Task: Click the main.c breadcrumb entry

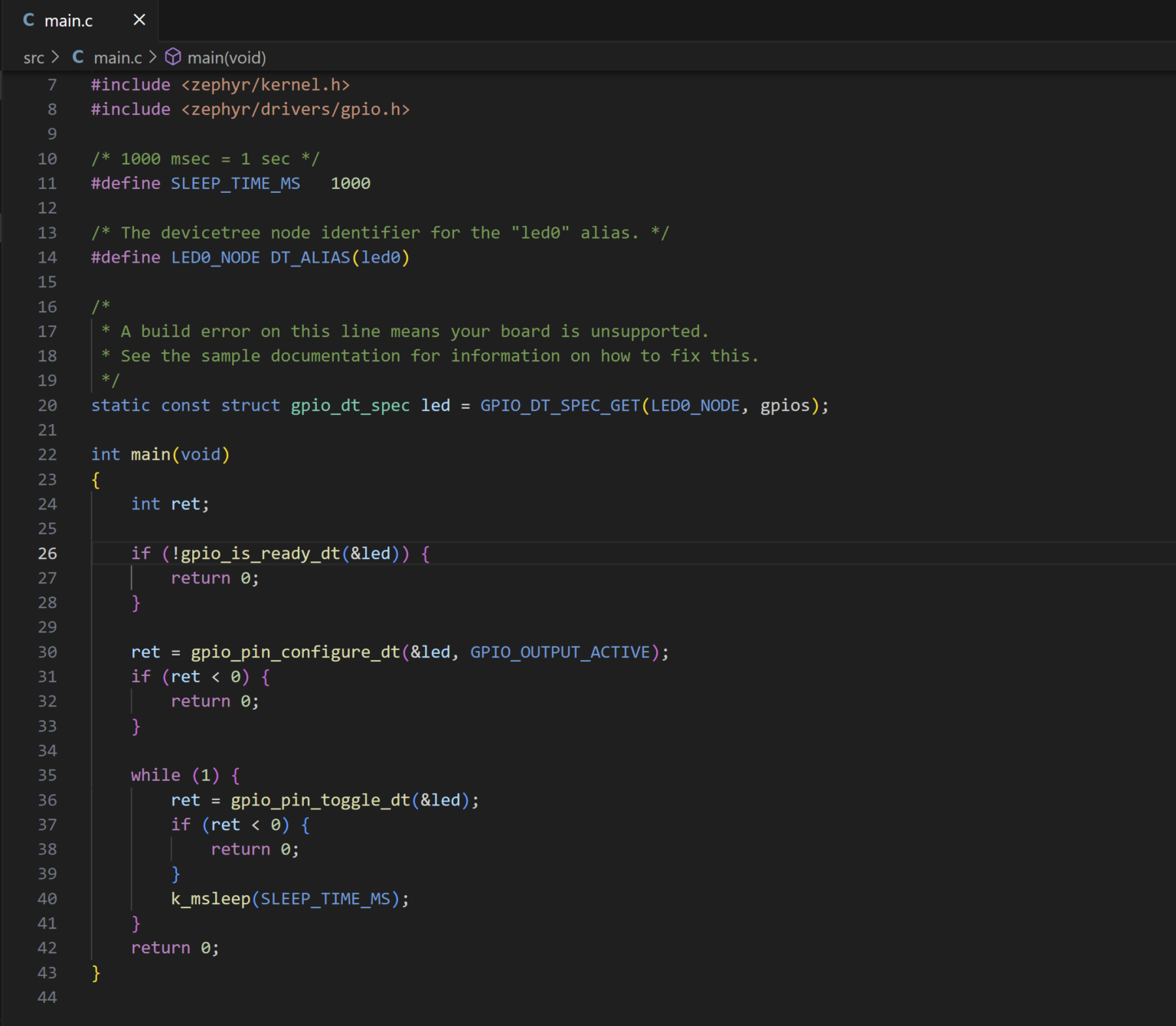Action: point(117,57)
